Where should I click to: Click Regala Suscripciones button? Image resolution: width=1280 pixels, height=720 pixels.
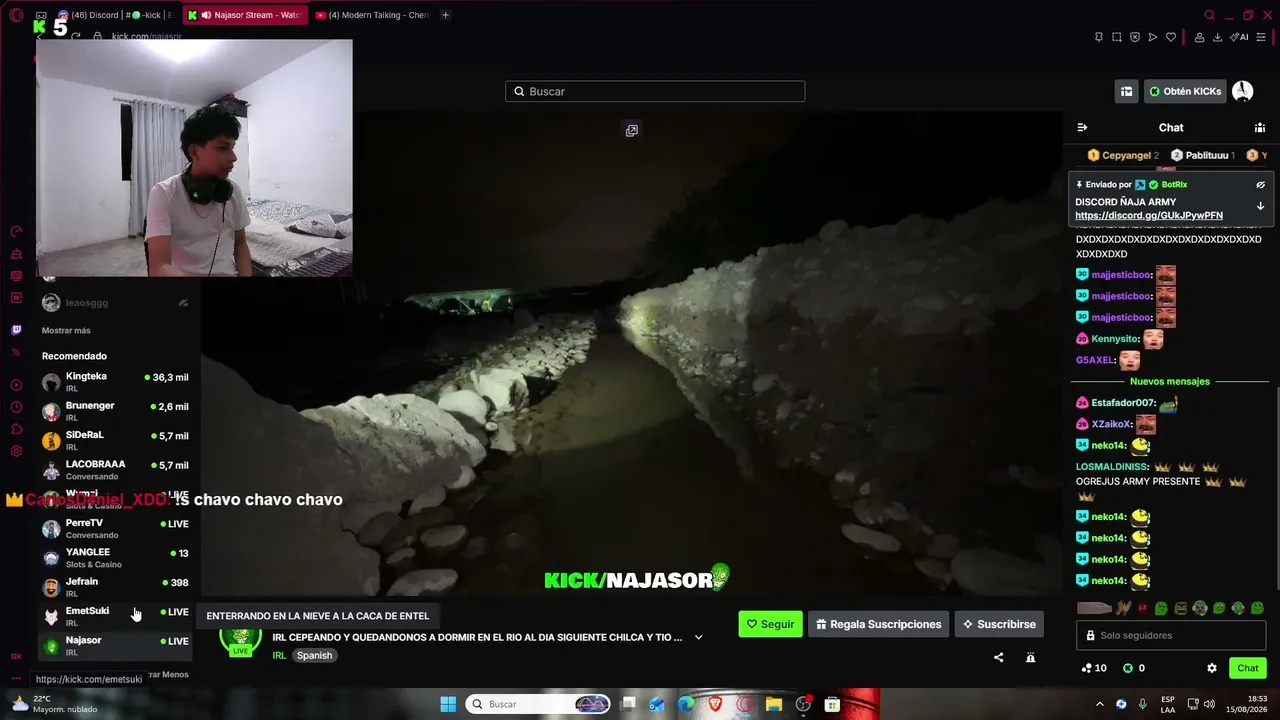point(878,624)
